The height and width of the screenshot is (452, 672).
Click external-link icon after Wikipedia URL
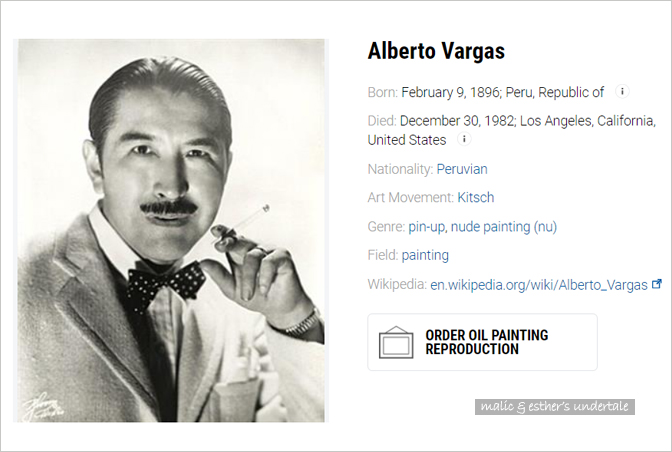pos(657,284)
